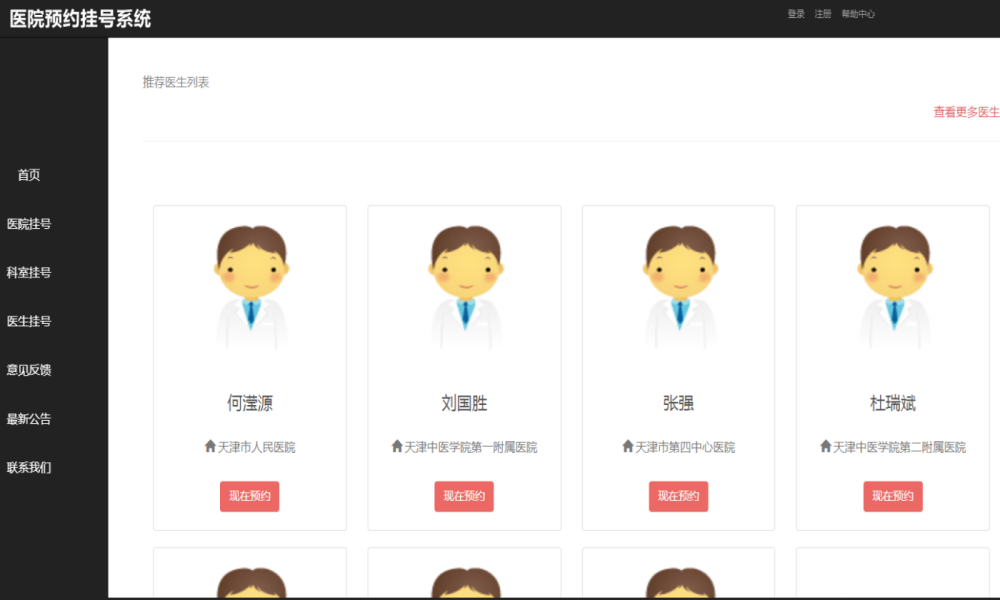Open 联系我们 in the sidebar
The height and width of the screenshot is (600, 1000).
point(29,467)
